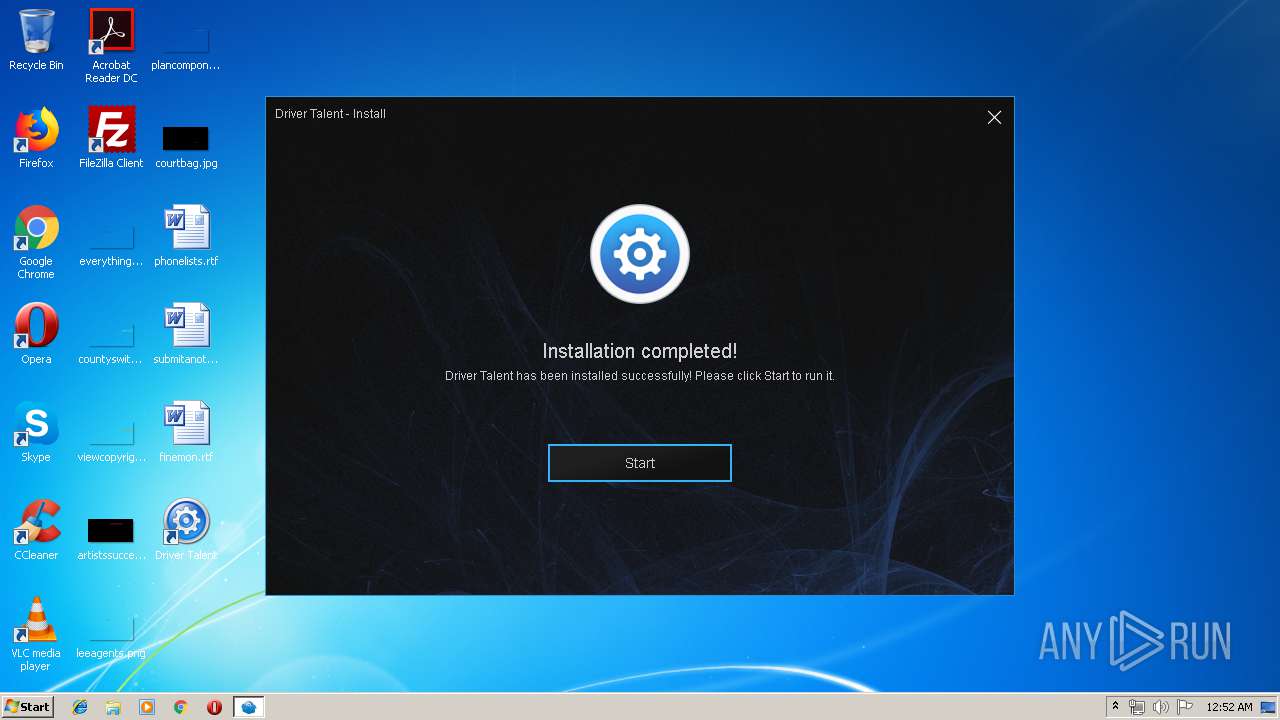Open the FileZilla Client desktop shortcut
Image resolution: width=1280 pixels, height=720 pixels.
[x=111, y=139]
